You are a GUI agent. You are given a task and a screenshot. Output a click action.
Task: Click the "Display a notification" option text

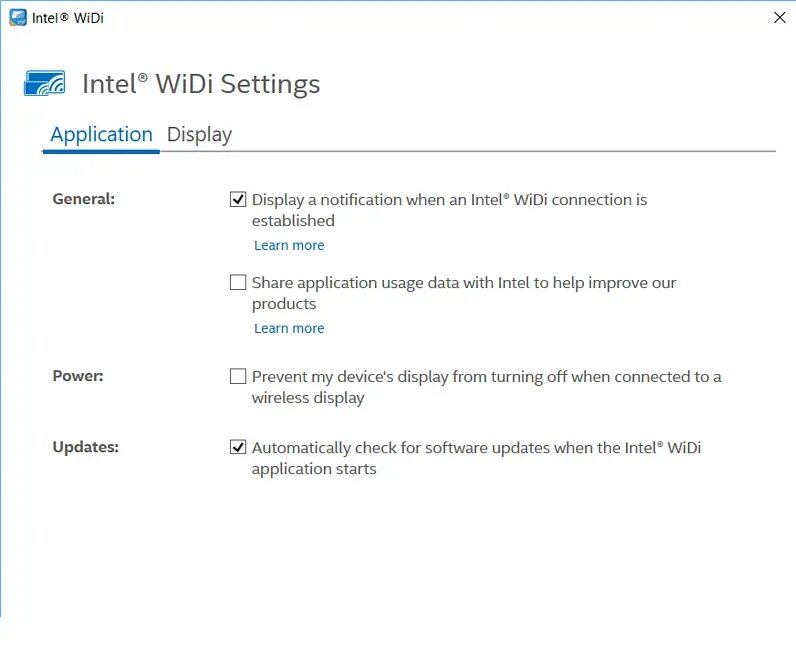pos(449,200)
